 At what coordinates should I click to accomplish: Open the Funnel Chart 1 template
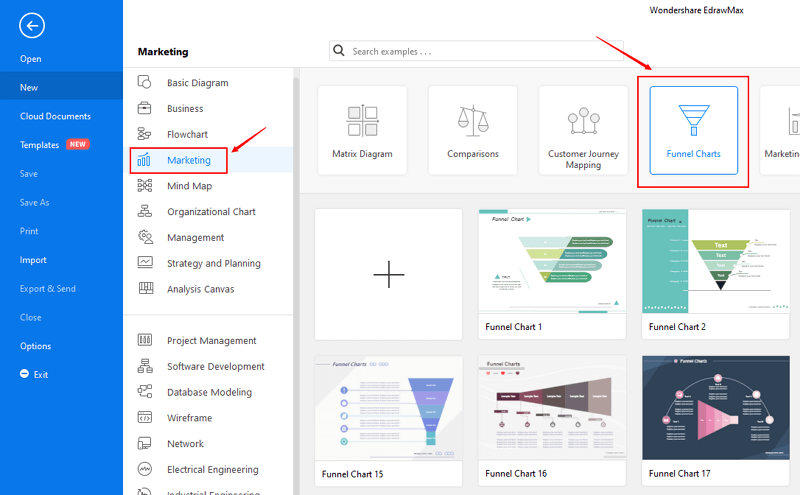tap(552, 274)
